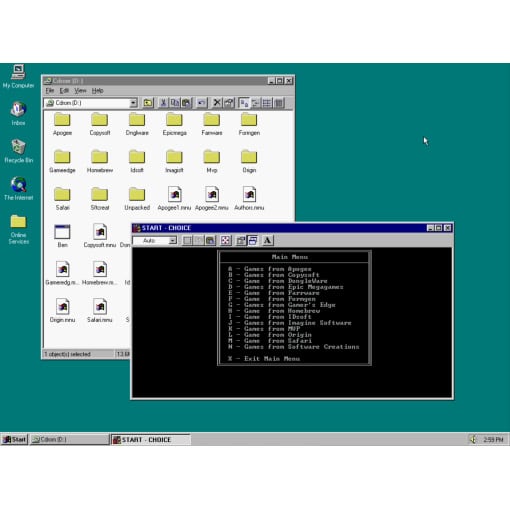Viewport: 510px width, 510px height.
Task: Toggle the Background button in START - CHOICE toolbar
Action: (x=252, y=240)
